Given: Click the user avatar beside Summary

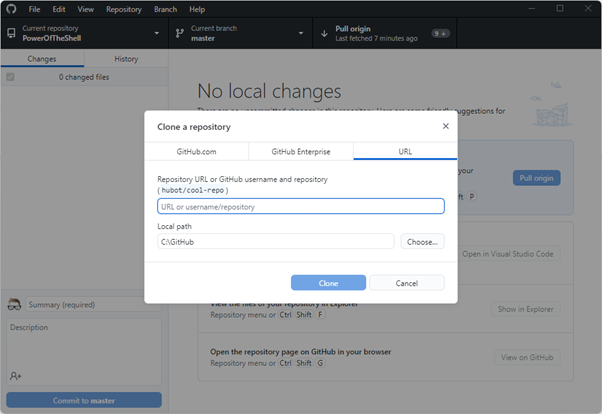Looking at the screenshot, I should coord(14,305).
